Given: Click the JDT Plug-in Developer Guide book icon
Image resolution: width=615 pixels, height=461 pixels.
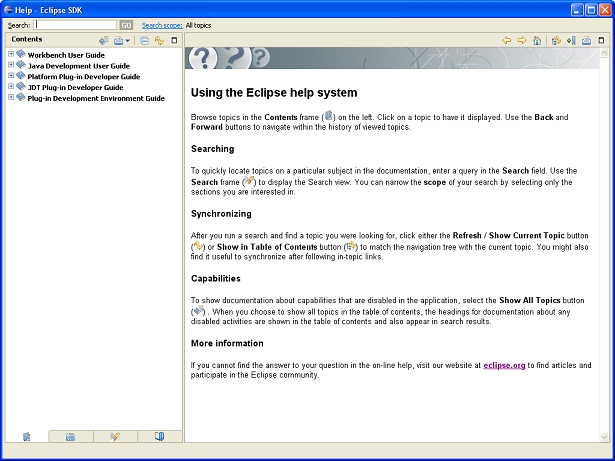Looking at the screenshot, I should 21,86.
